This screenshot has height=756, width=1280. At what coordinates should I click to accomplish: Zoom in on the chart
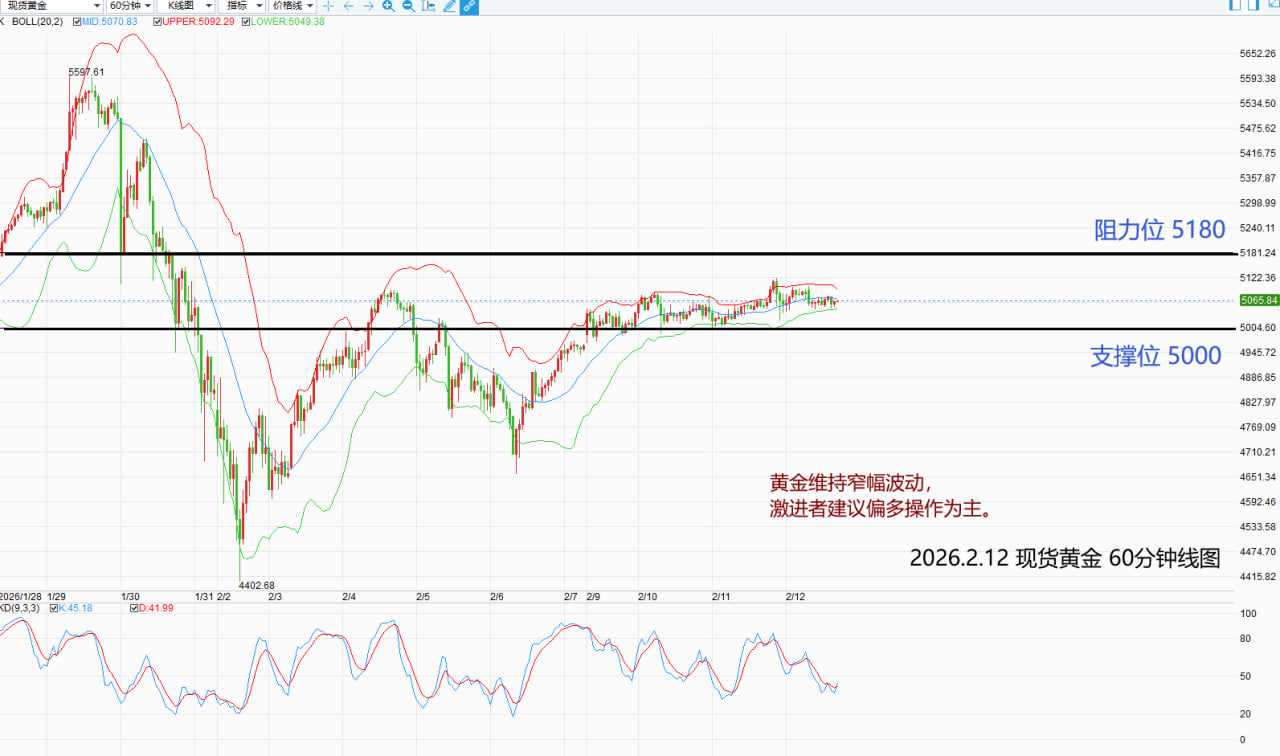[x=388, y=6]
